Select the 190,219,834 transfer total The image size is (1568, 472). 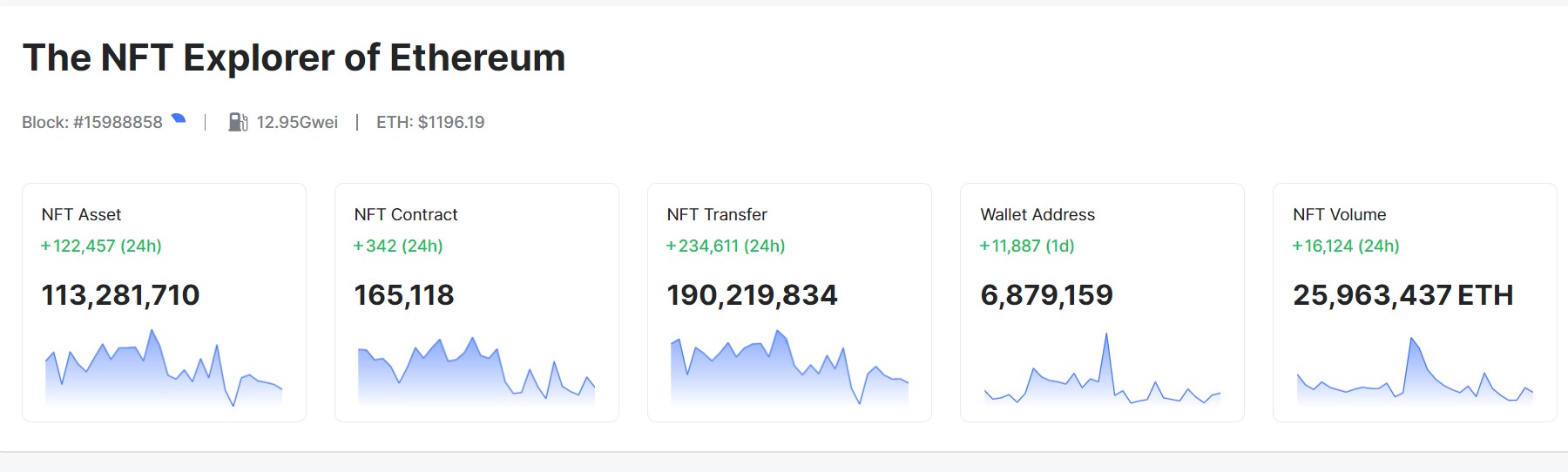752,295
